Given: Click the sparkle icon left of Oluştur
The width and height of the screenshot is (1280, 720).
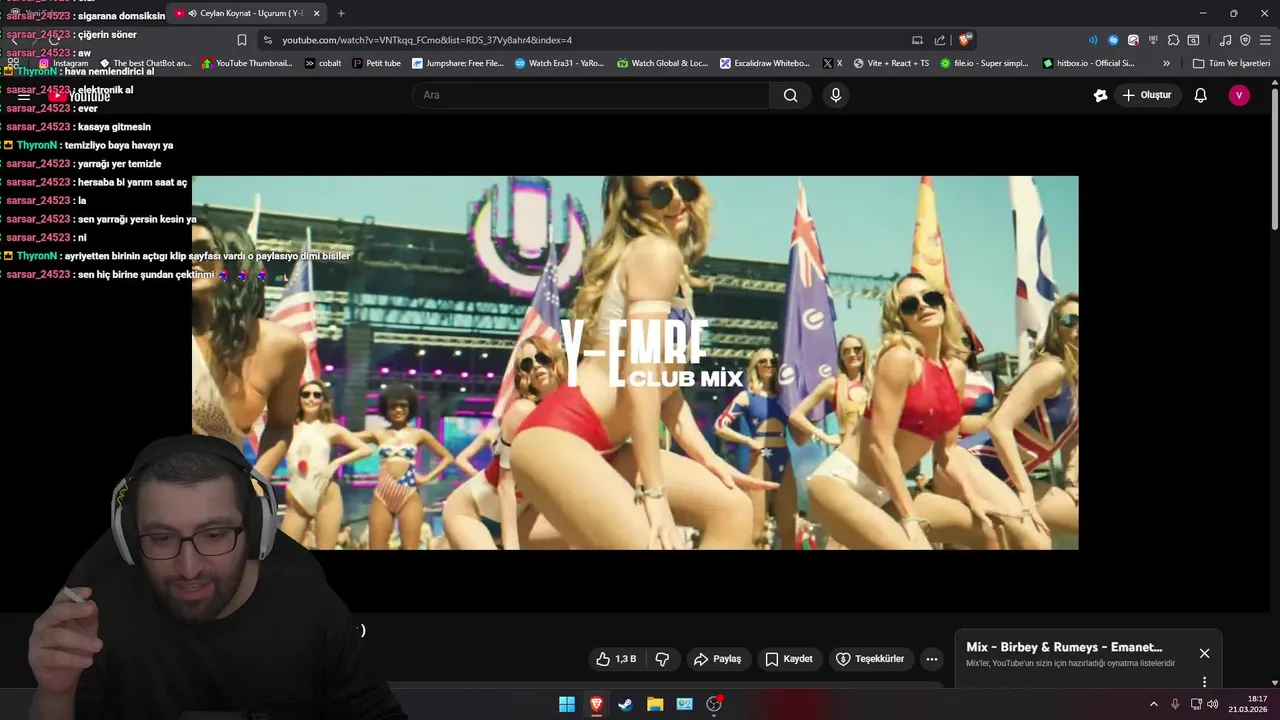Looking at the screenshot, I should coord(1100,95).
